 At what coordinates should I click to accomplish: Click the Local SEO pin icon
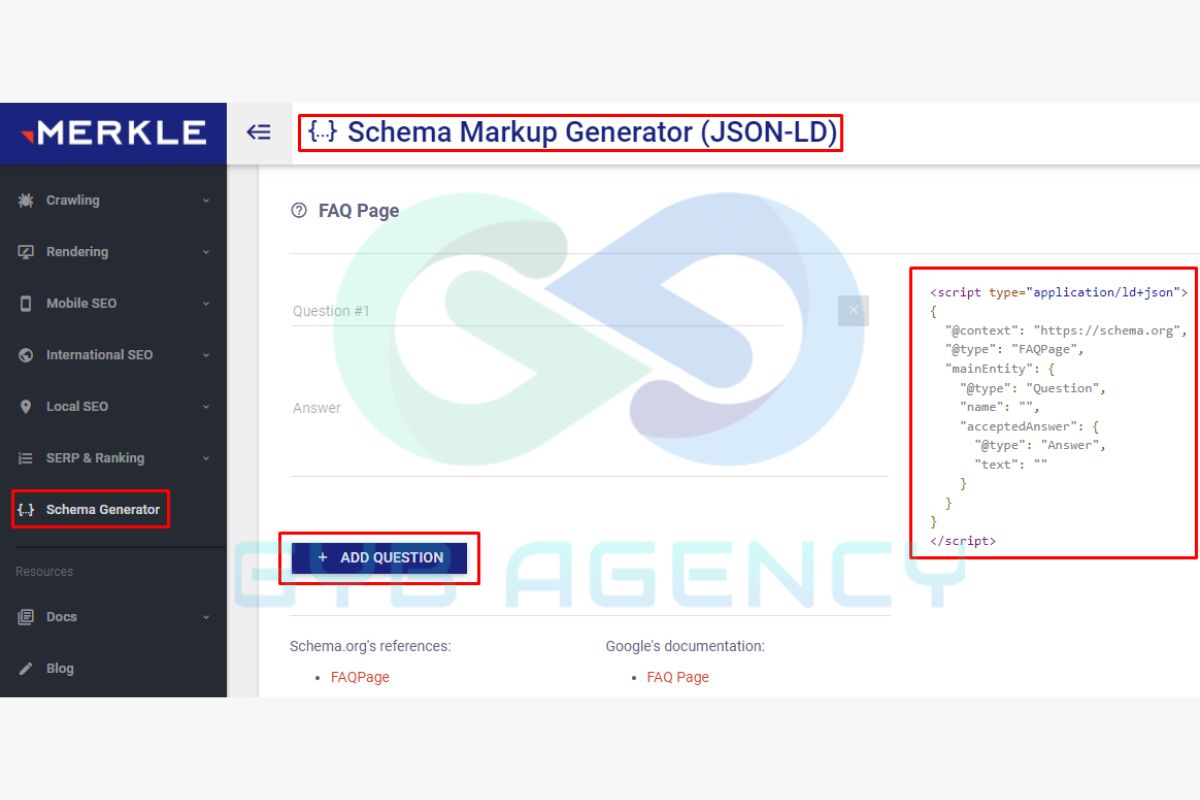tap(26, 406)
